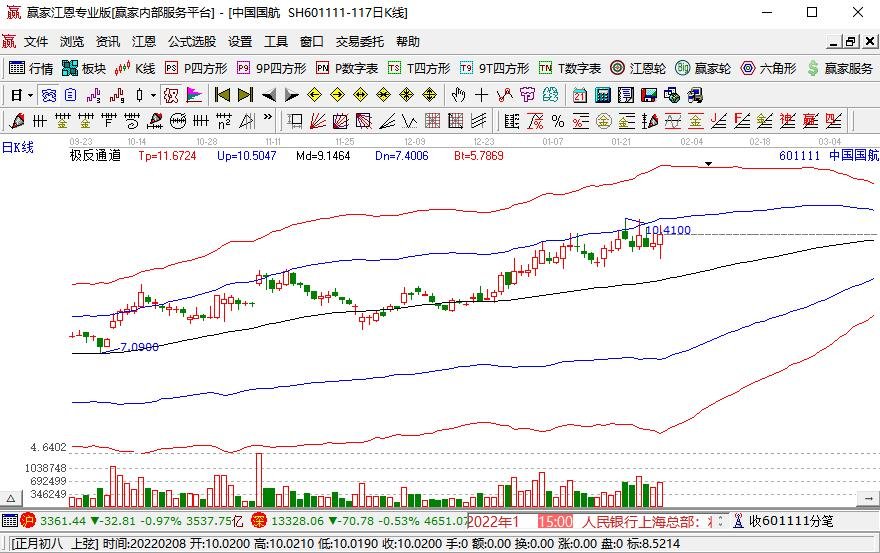Click the 沪 Shanghai index badge

pyautogui.click(x=28, y=520)
